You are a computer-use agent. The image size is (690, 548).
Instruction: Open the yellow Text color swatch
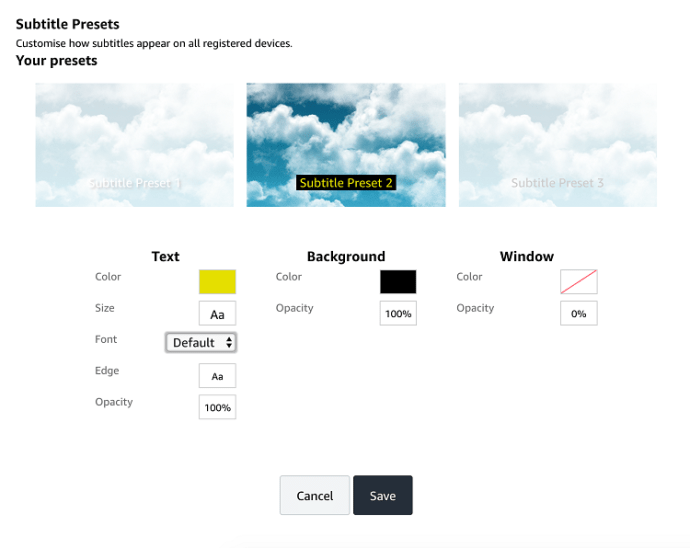217,282
